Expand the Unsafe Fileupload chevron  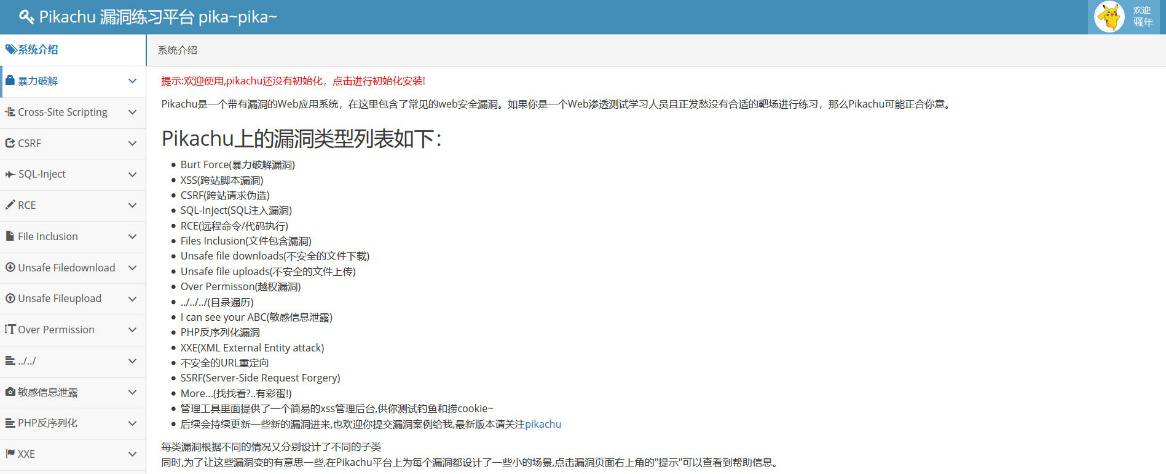[x=132, y=298]
